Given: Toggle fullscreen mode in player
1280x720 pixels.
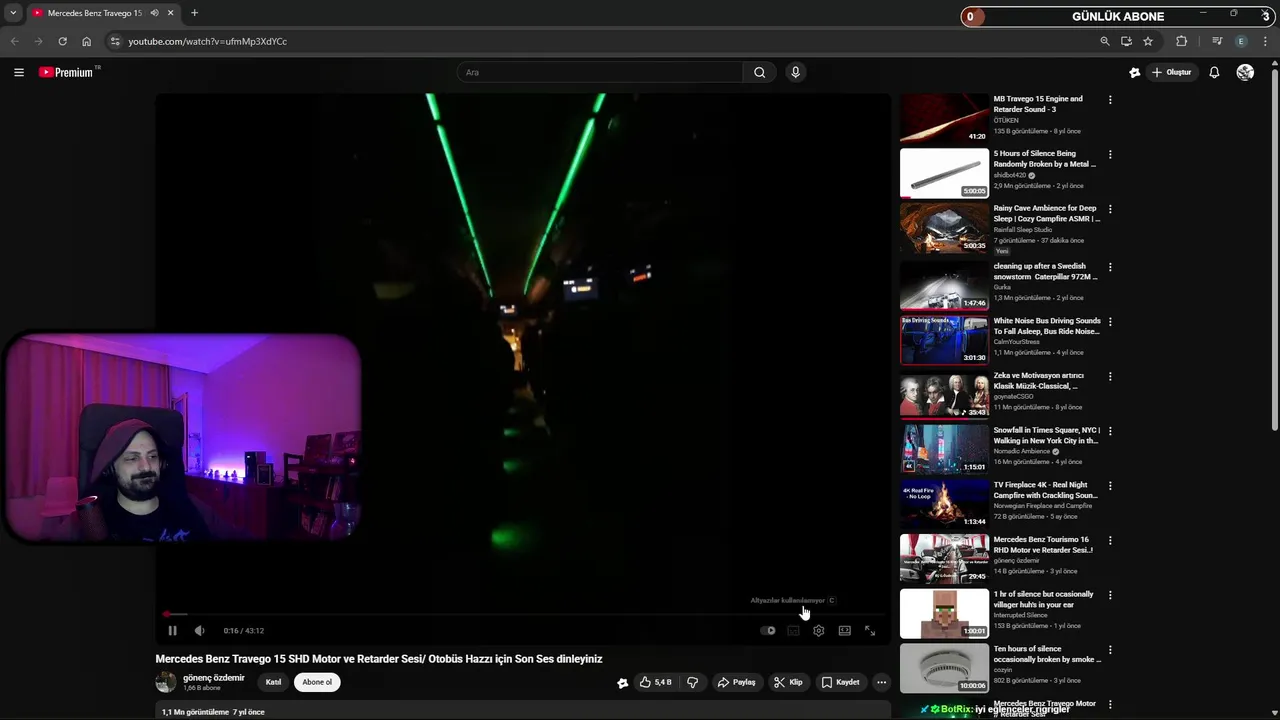Looking at the screenshot, I should click(x=869, y=631).
